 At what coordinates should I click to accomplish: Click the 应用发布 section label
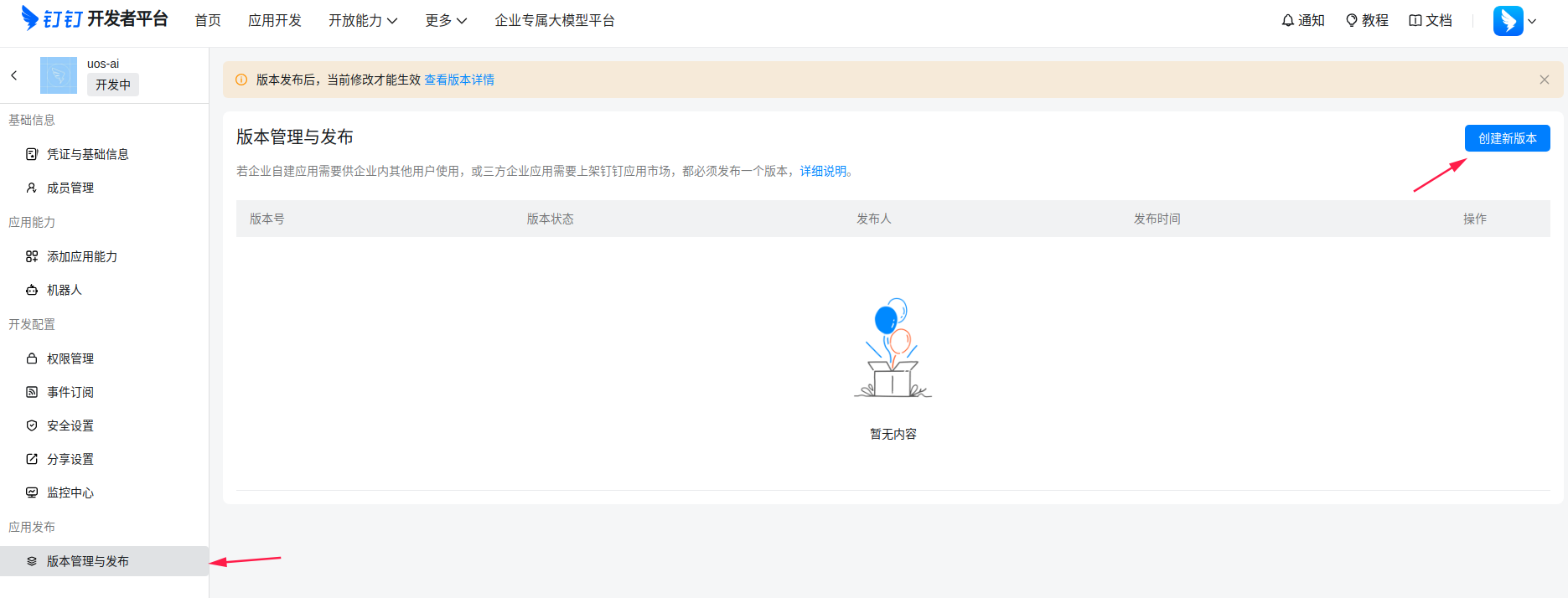(x=32, y=527)
